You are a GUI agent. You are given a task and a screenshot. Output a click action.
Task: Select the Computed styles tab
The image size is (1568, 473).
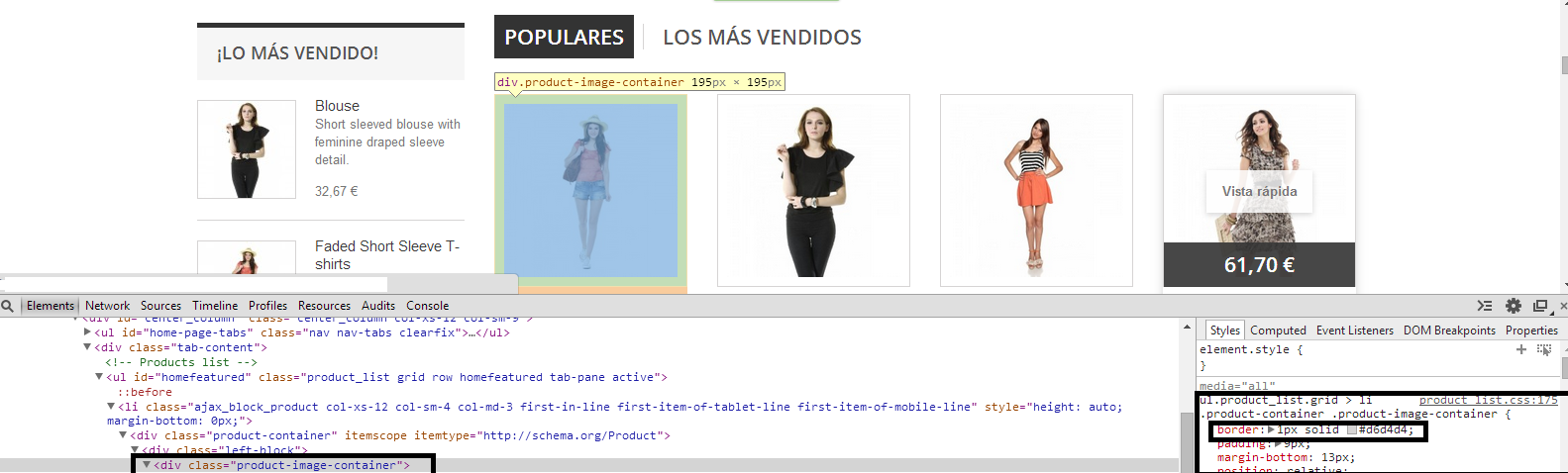tap(1278, 331)
